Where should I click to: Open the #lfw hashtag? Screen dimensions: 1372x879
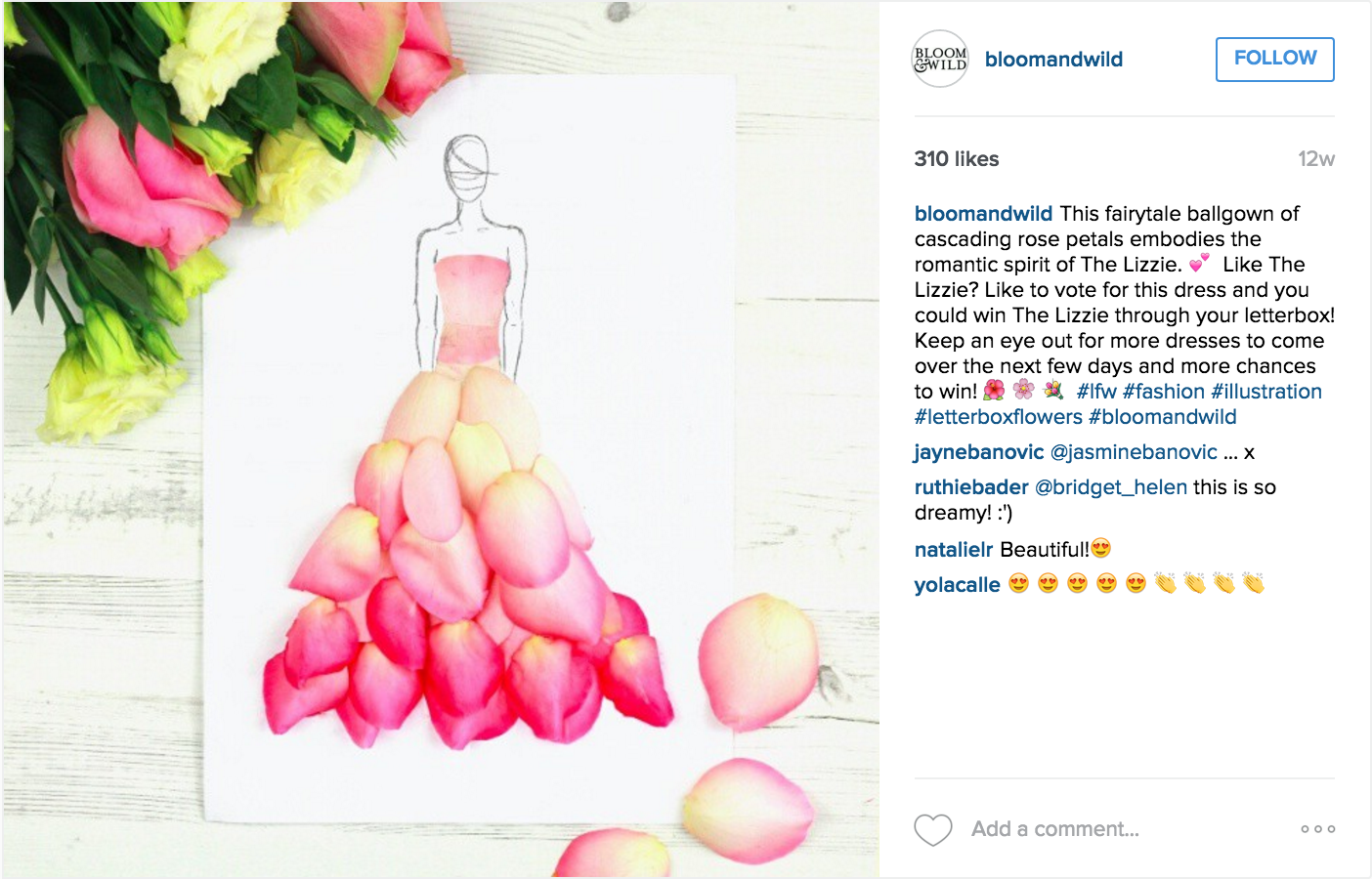point(1096,392)
